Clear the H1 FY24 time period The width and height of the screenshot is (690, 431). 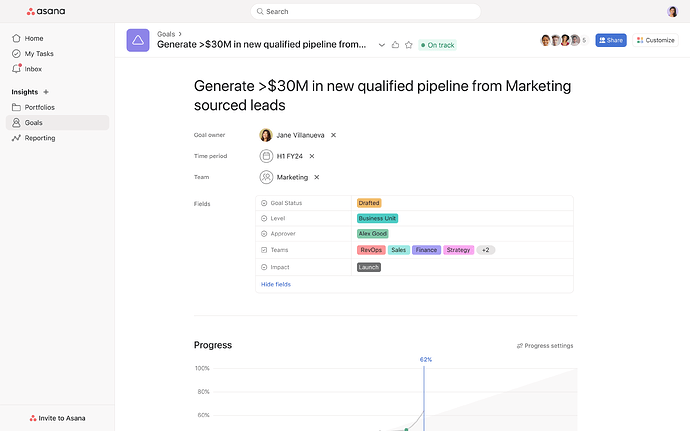pos(312,156)
